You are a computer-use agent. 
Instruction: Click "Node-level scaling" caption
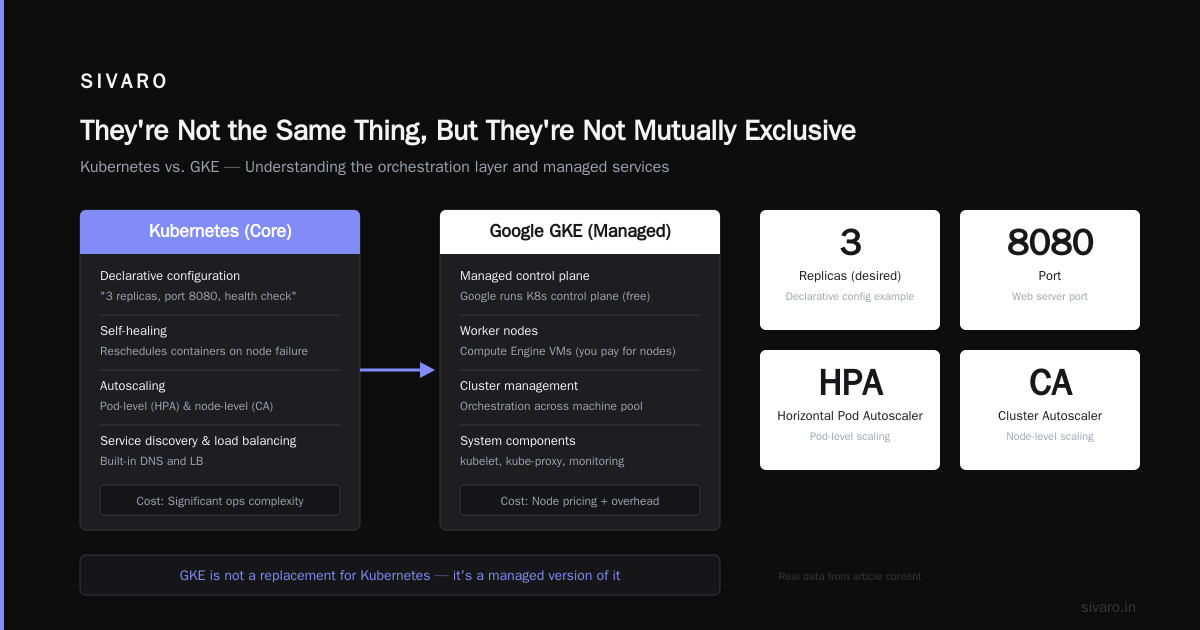(x=1050, y=436)
